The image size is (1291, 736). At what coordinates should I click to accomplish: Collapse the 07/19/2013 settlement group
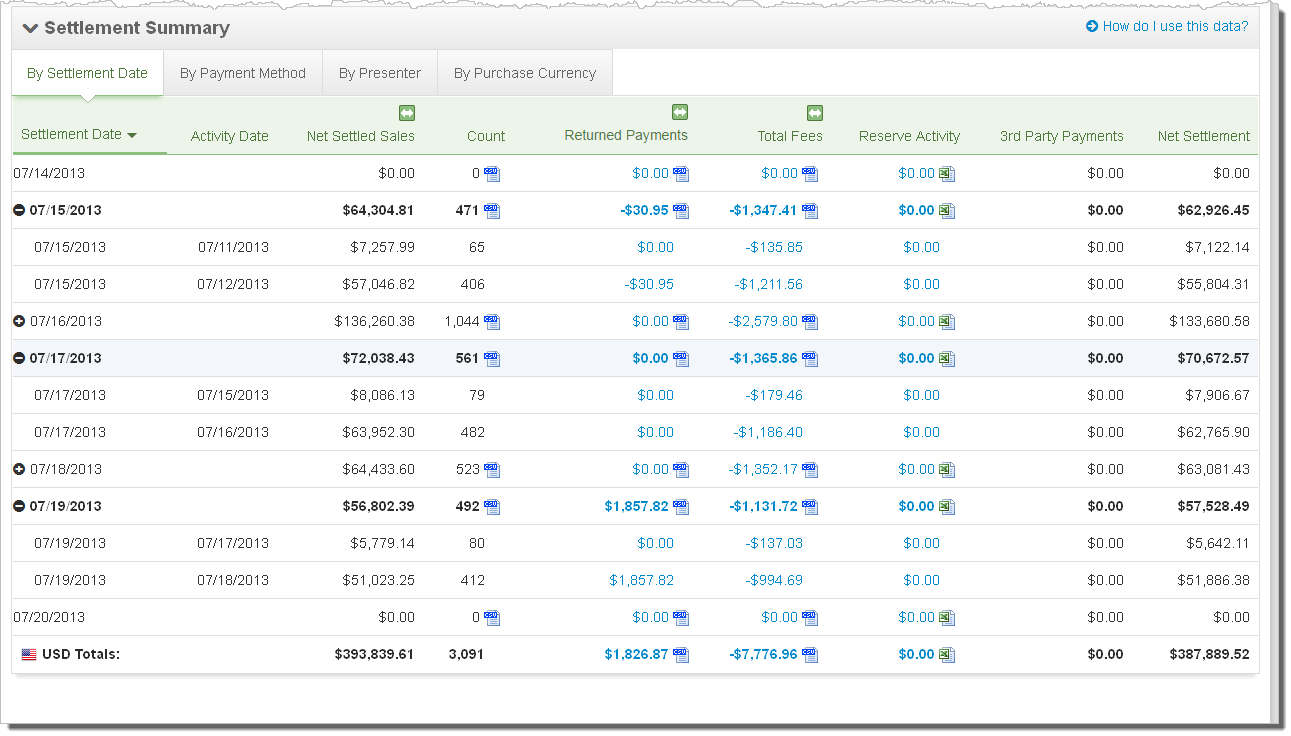(x=19, y=507)
